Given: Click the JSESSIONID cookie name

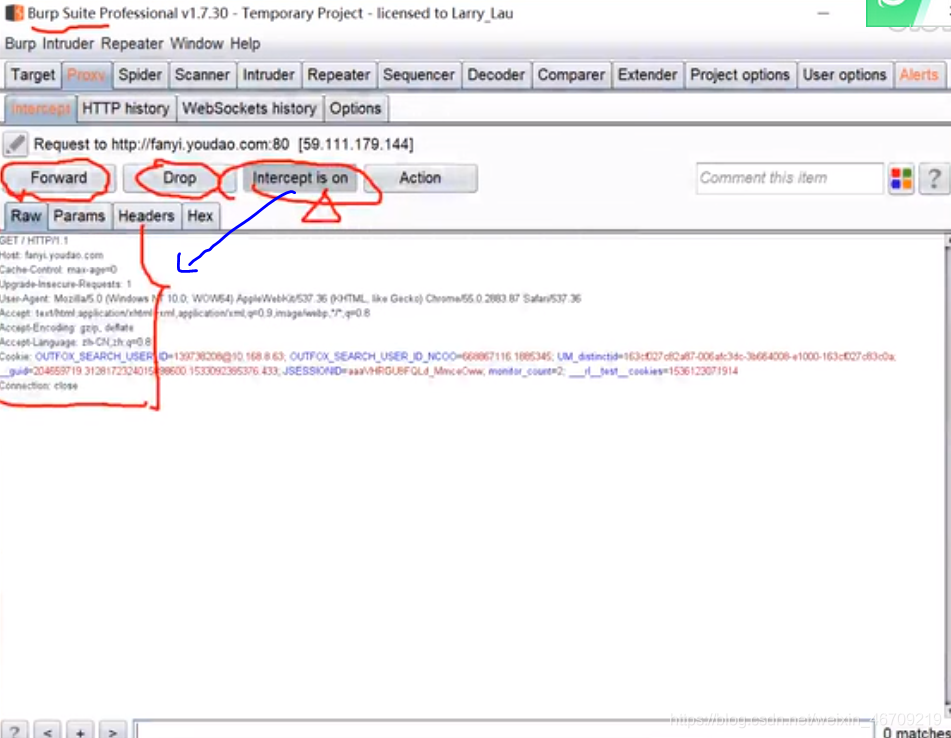Looking at the screenshot, I should coord(312,371).
